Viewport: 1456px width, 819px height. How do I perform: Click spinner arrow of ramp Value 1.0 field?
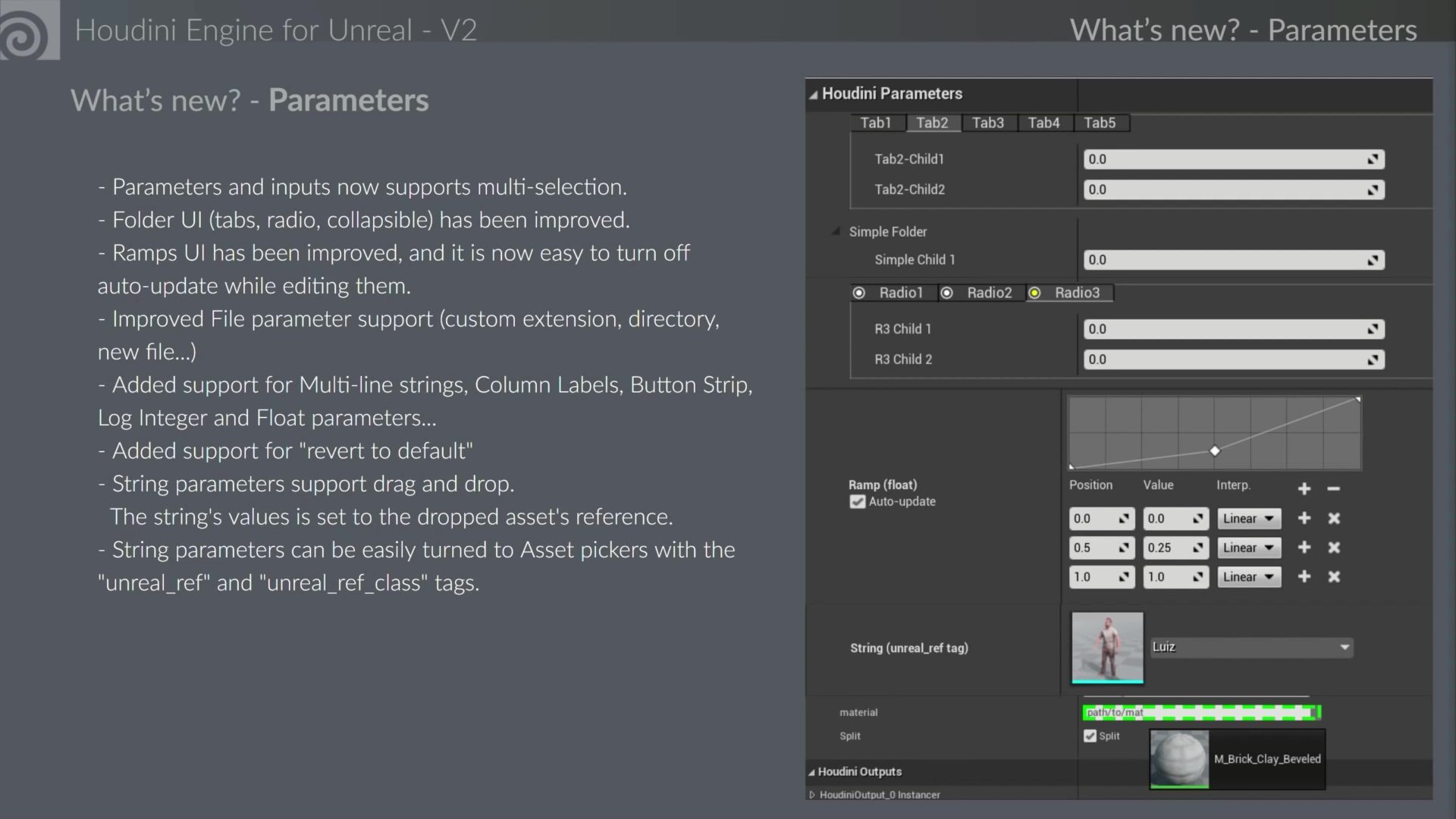(1197, 577)
